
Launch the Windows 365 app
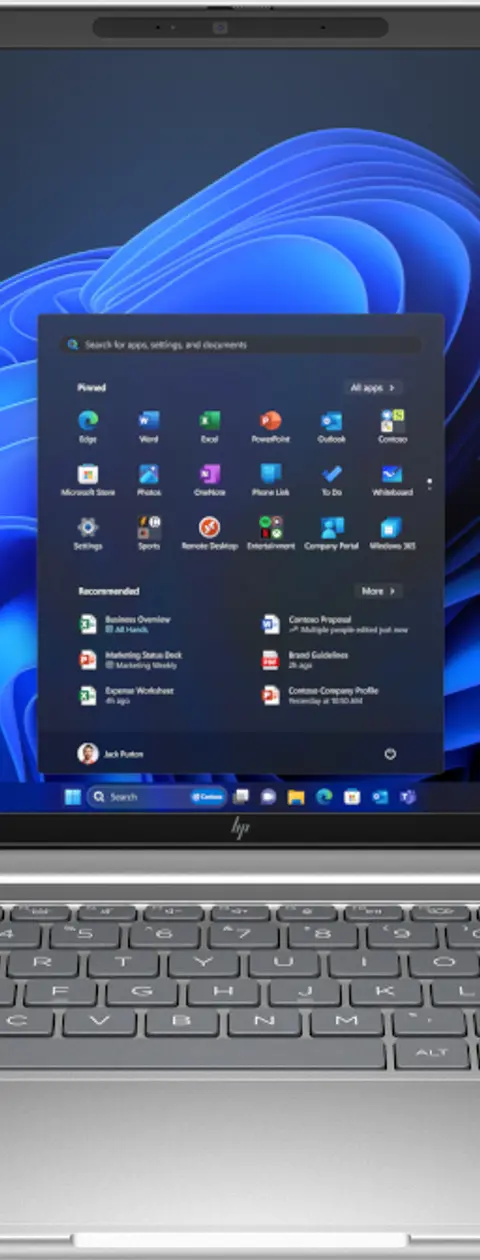(x=392, y=533)
